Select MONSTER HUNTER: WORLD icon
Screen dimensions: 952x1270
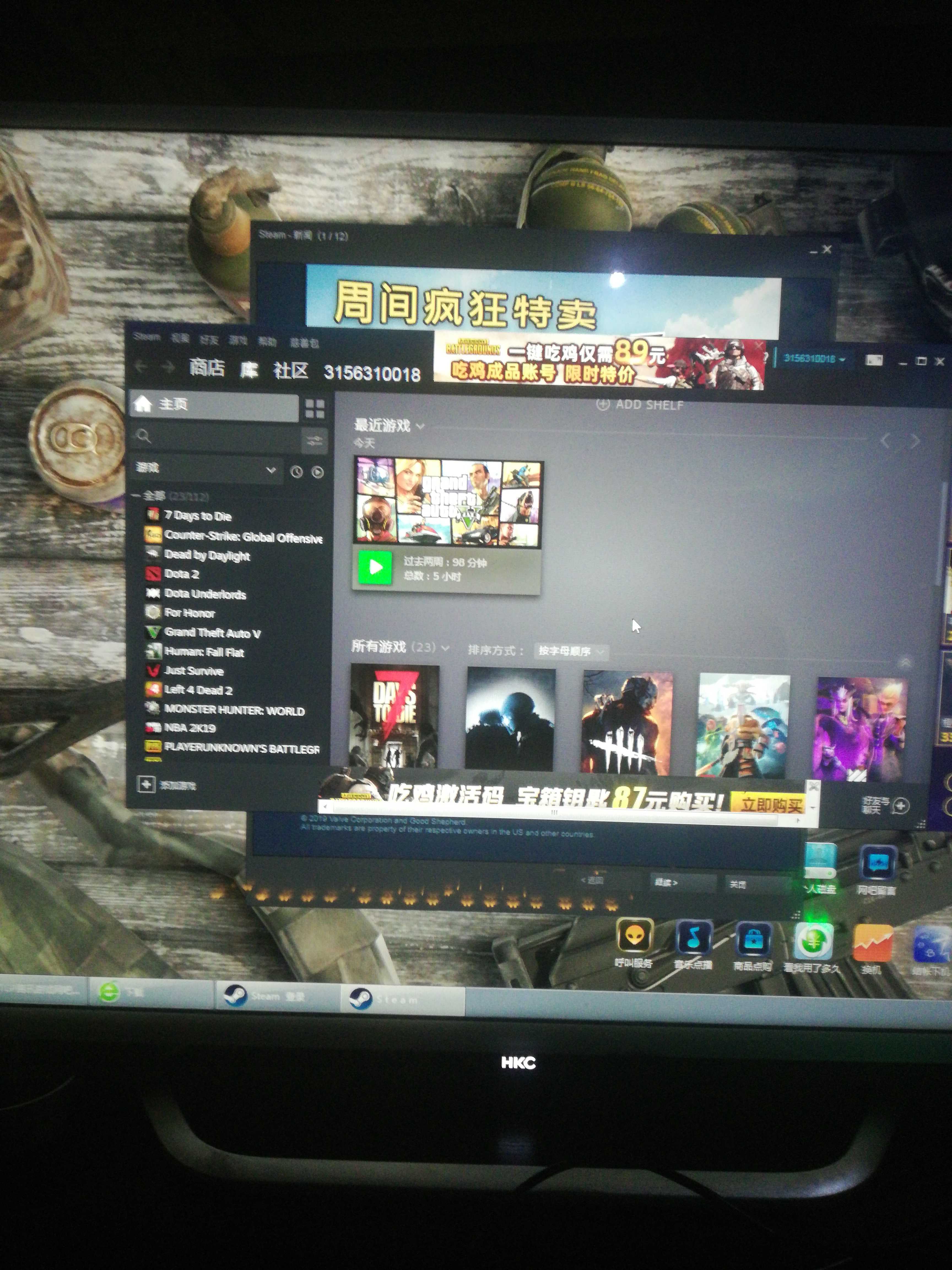click(x=153, y=709)
